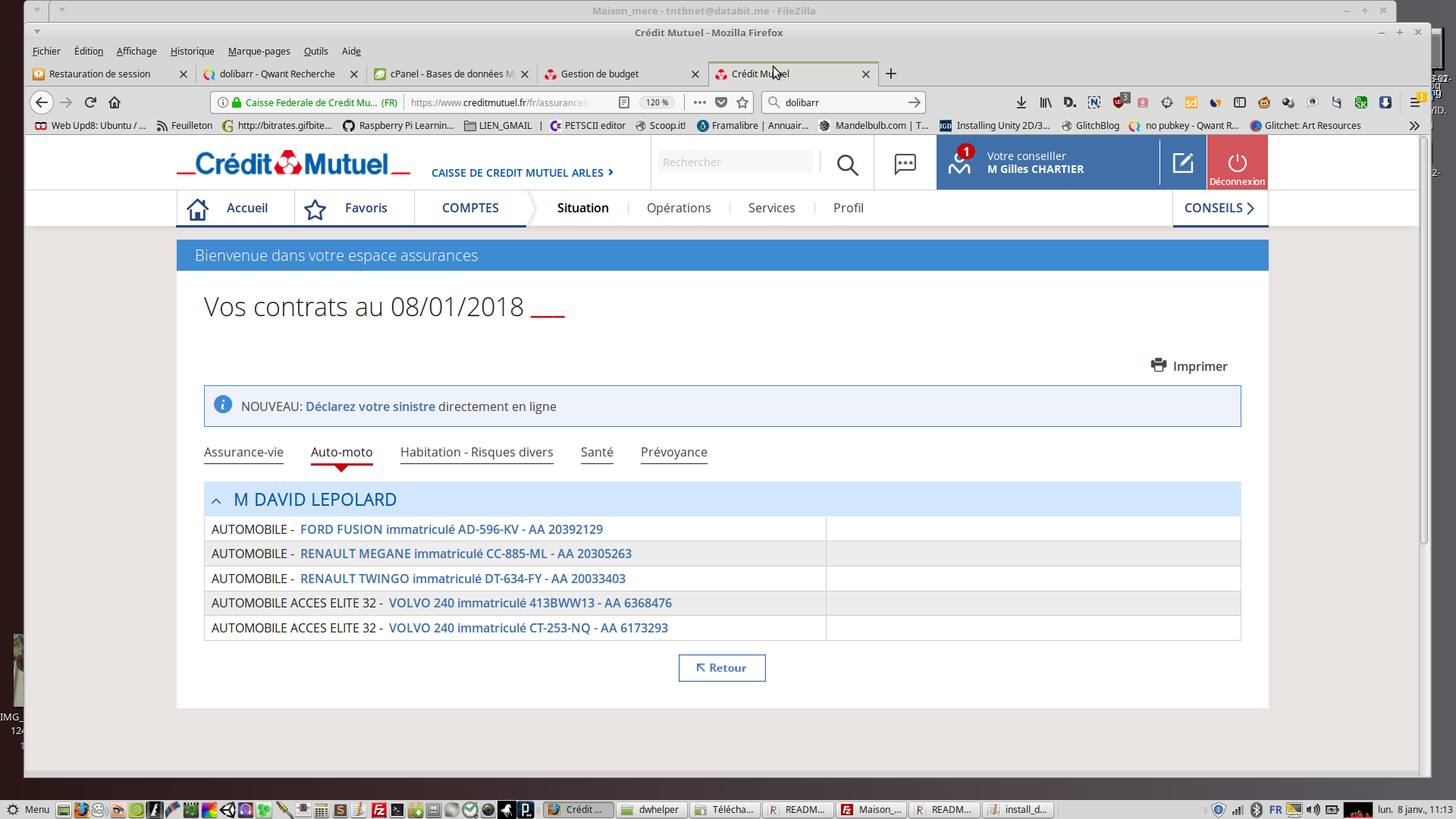This screenshot has width=1456, height=819.
Task: Open the FORD FUSION contract link
Action: [451, 529]
